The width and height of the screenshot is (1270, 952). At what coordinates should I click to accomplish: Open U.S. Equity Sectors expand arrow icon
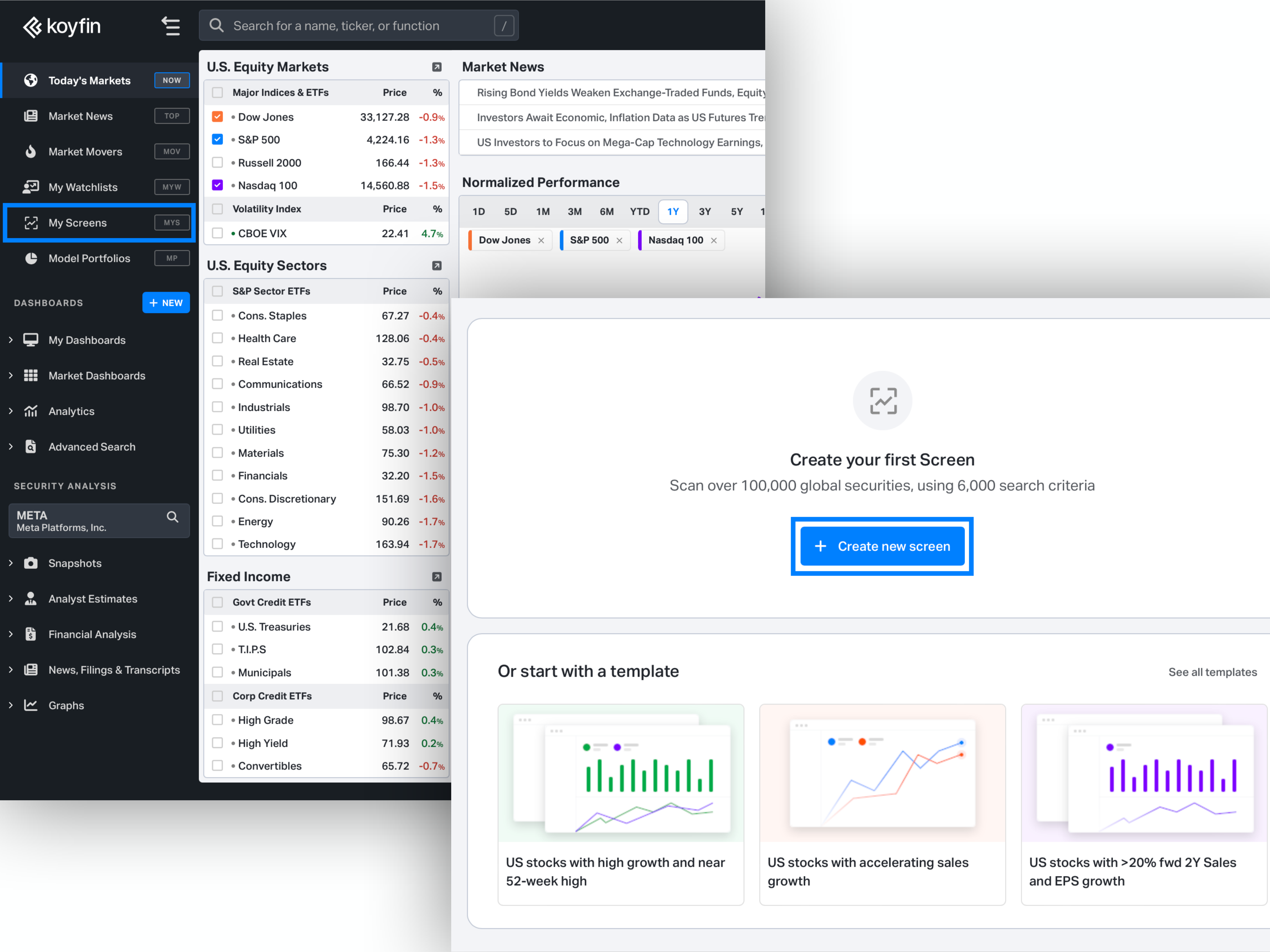coord(437,266)
